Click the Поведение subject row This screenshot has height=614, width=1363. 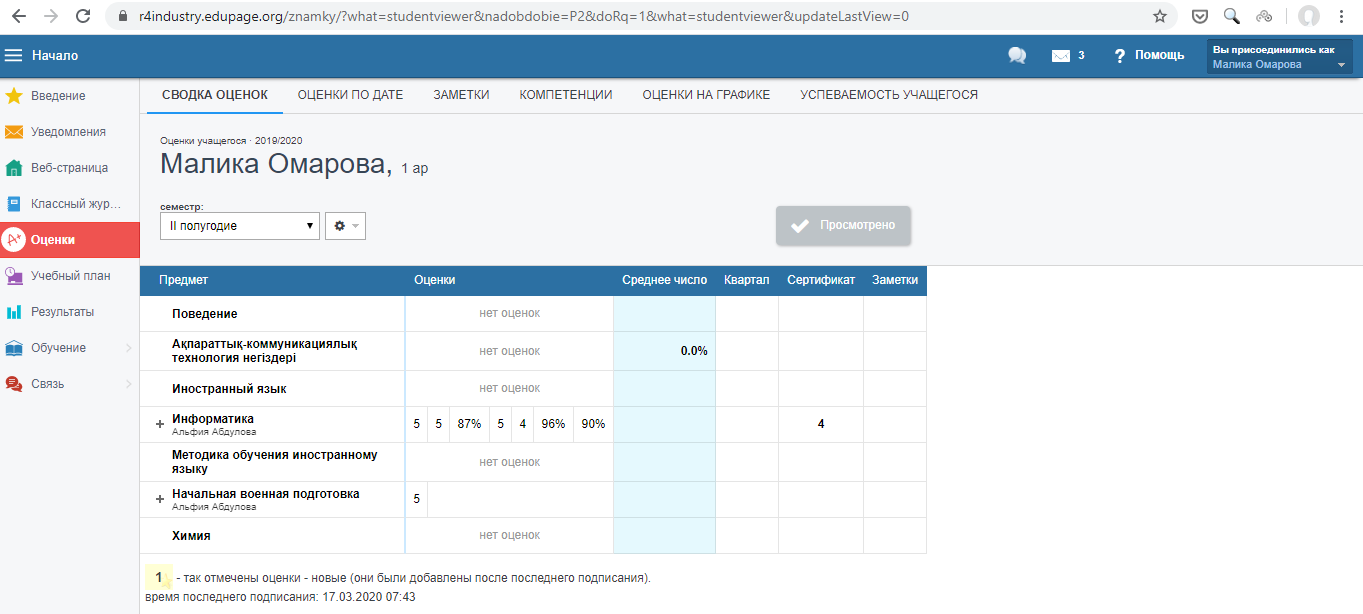533,313
